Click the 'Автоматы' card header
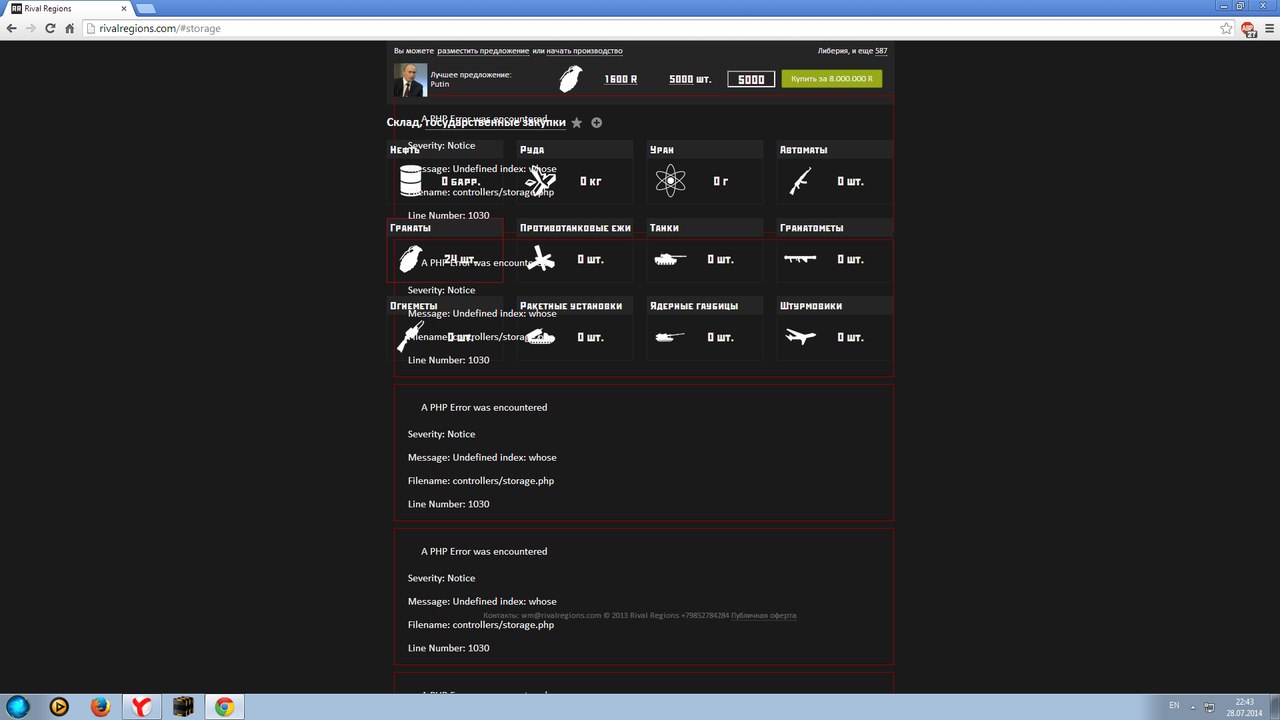1280x720 pixels. tap(835, 150)
